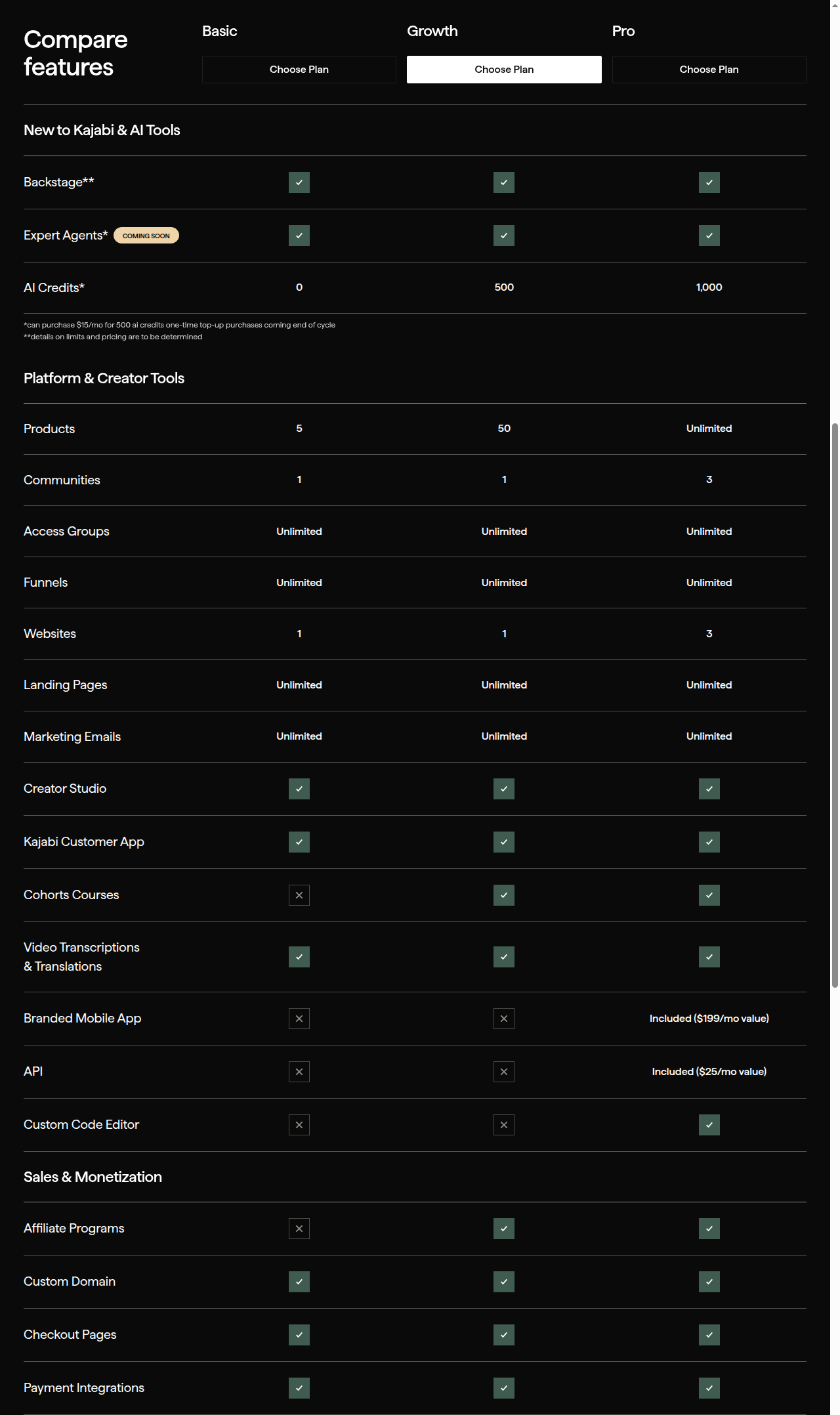
Task: Click the Branded Mobile App X under Basic
Action: [x=299, y=1019]
